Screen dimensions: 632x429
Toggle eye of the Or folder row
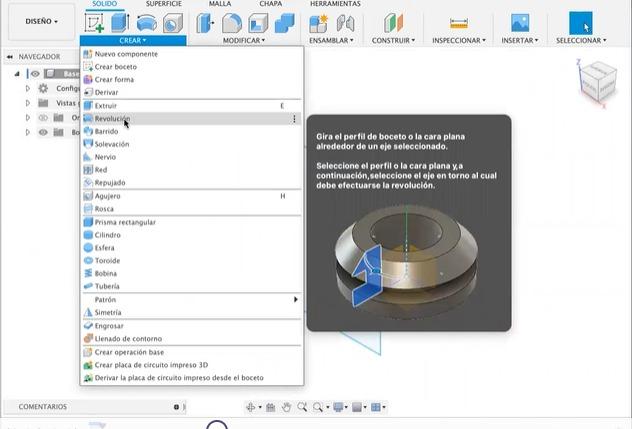[43, 118]
